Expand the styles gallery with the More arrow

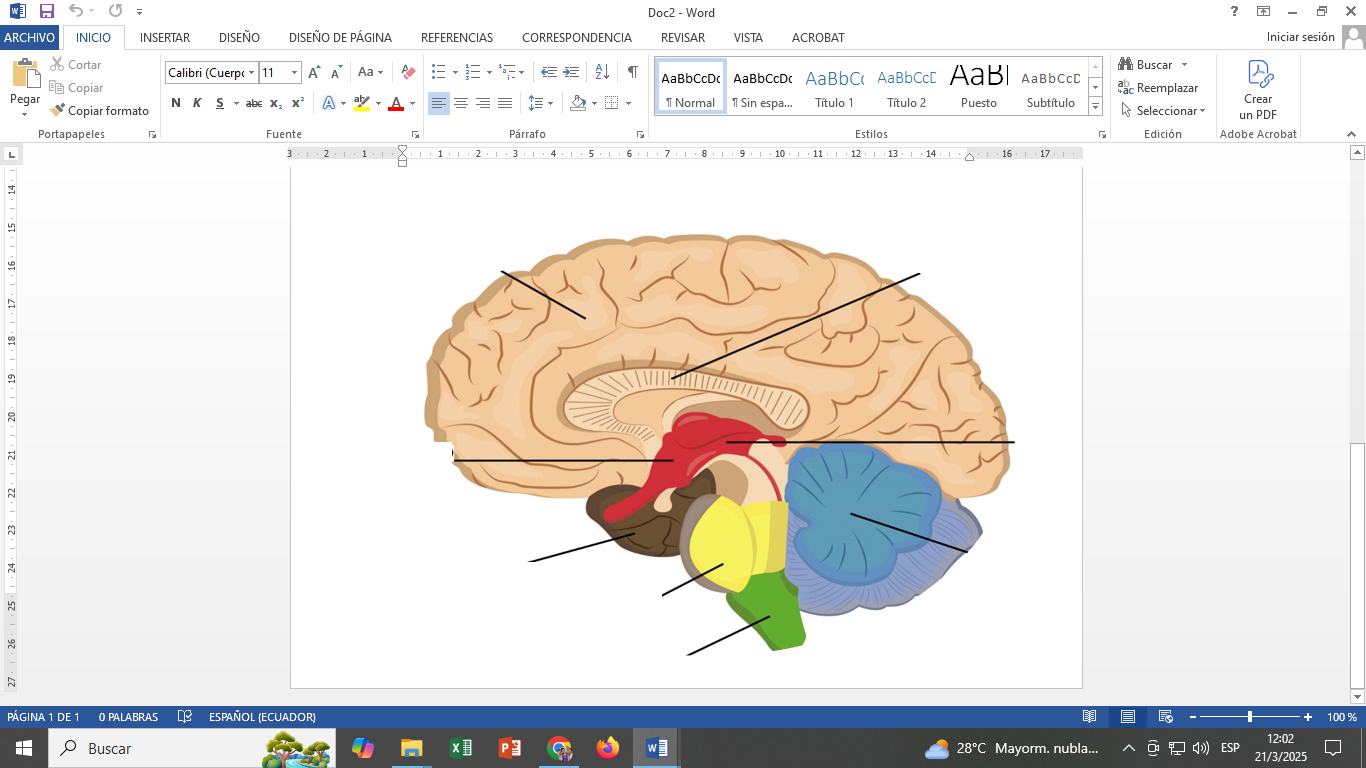tap(1095, 106)
